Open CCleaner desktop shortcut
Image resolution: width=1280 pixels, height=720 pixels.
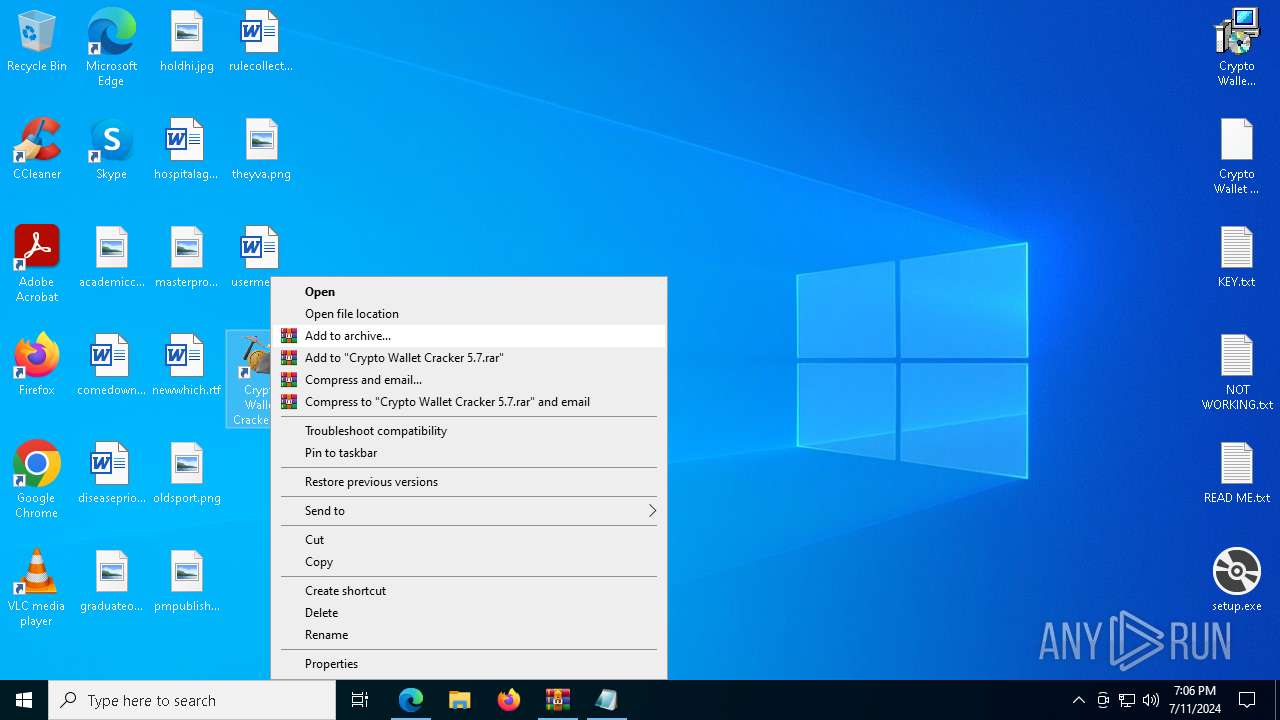coord(37,149)
